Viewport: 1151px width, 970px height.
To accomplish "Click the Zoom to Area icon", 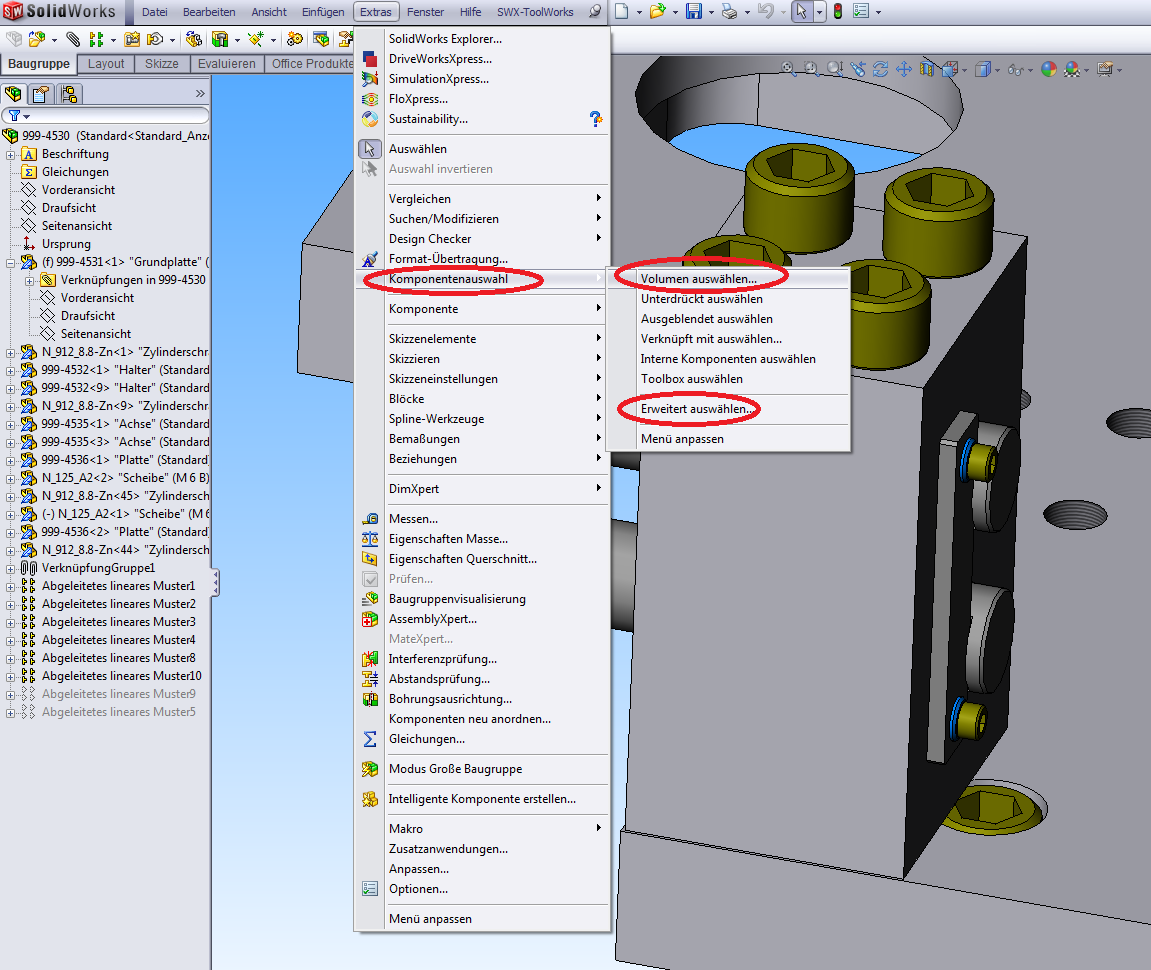I will coord(811,69).
